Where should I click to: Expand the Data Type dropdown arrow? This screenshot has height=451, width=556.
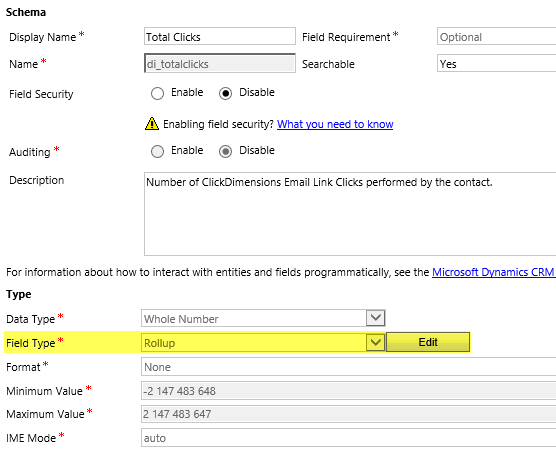(x=376, y=318)
